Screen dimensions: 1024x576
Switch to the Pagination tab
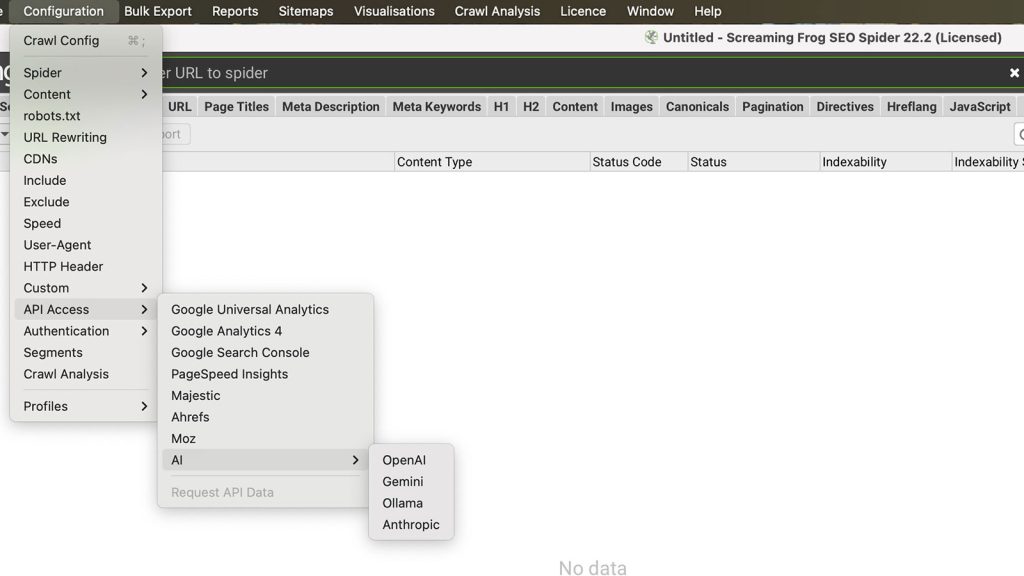(773, 106)
